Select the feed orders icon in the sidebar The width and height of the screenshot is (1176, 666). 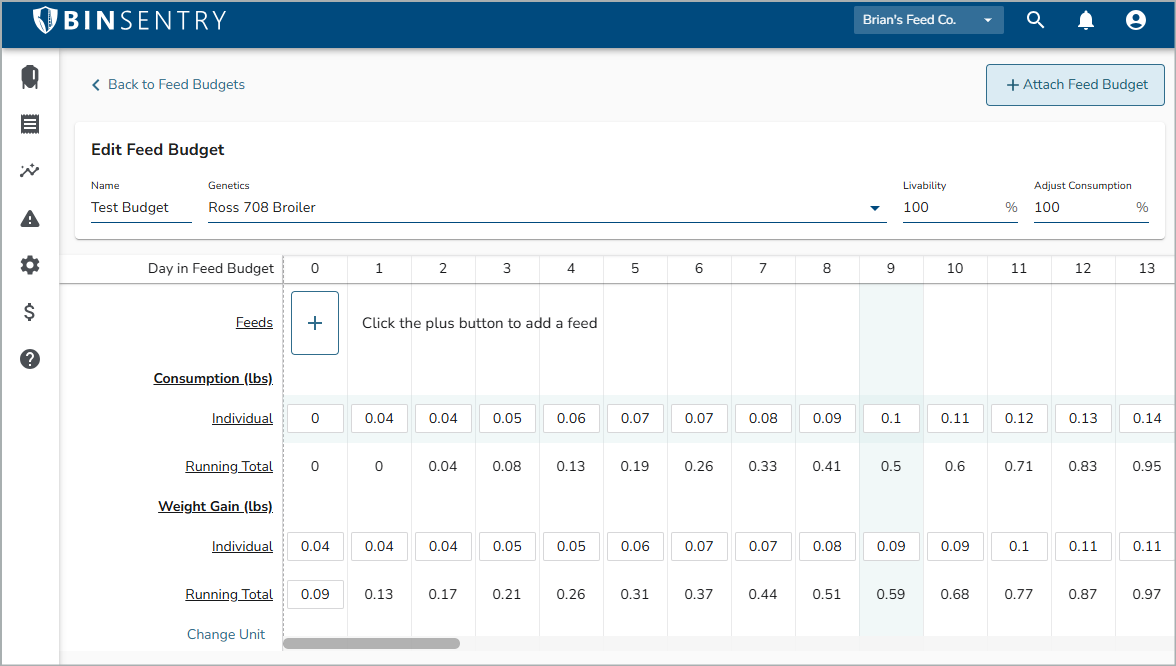click(x=29, y=124)
